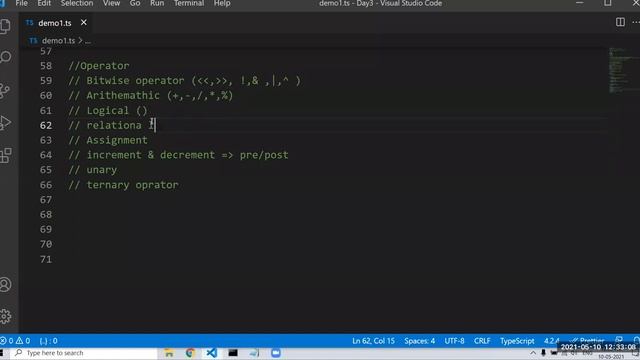
Task: Open the Source Control view
Action: pyautogui.click(x=5, y=91)
